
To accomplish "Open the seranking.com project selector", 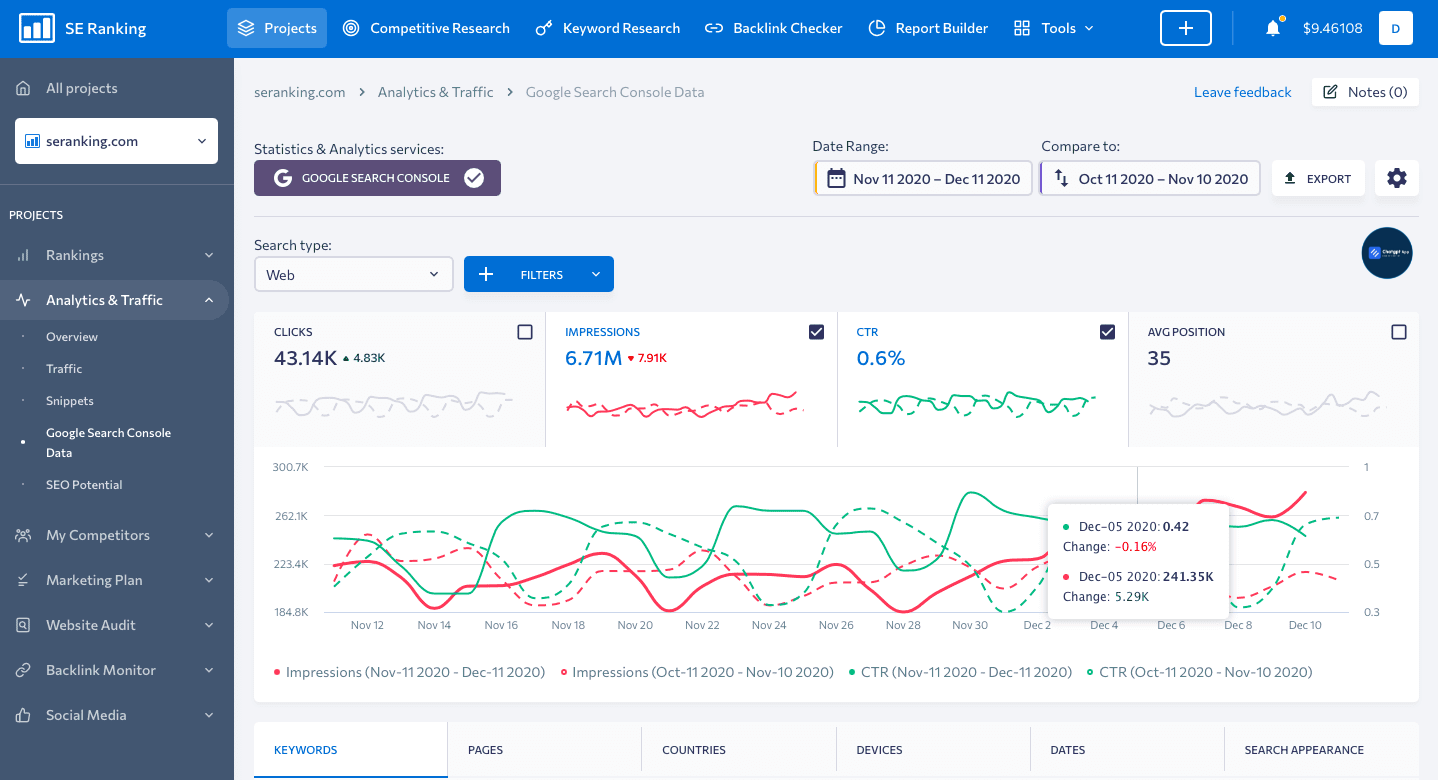I will [116, 141].
